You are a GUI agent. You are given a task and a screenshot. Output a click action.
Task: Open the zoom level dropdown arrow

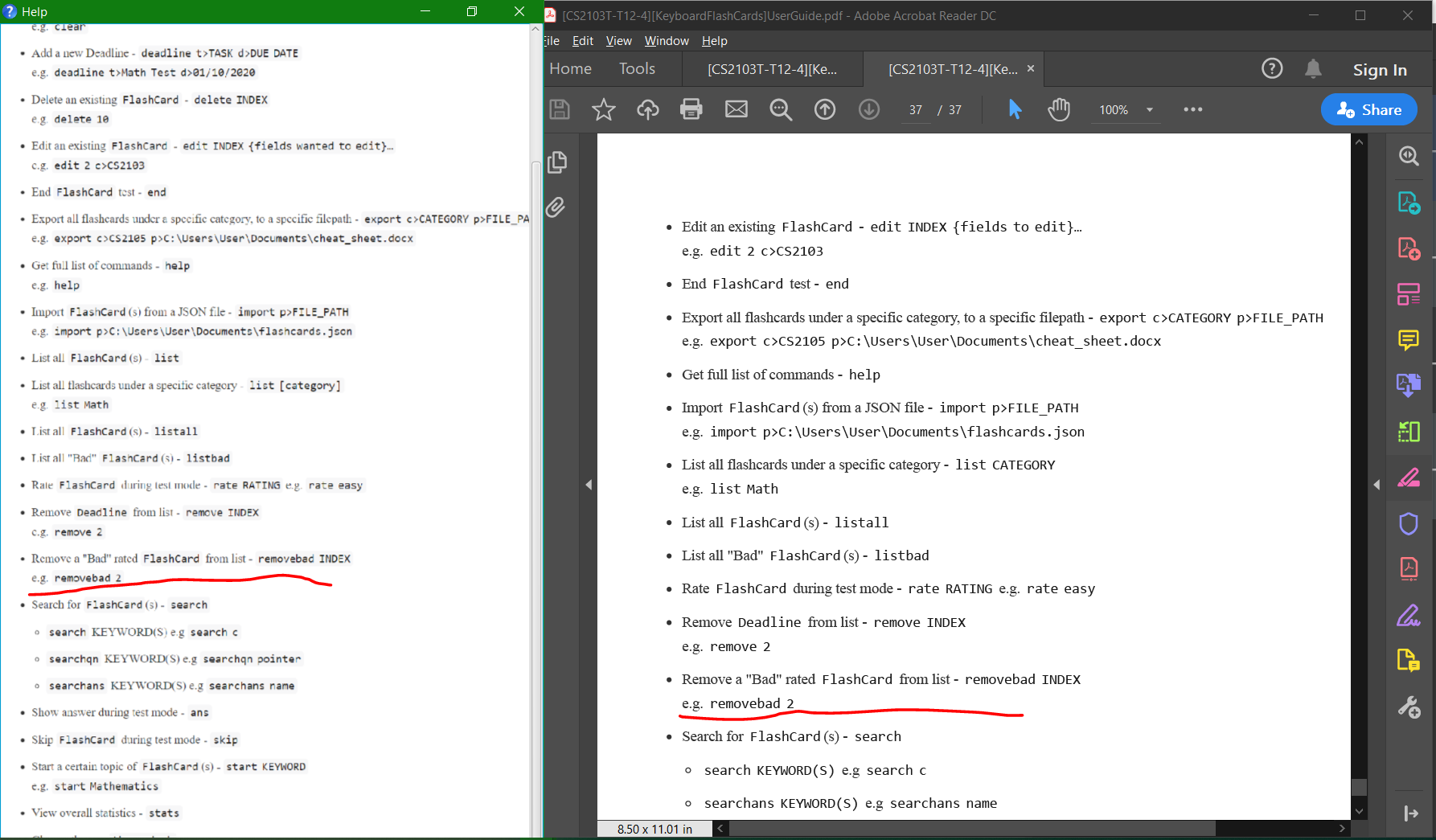(1150, 110)
